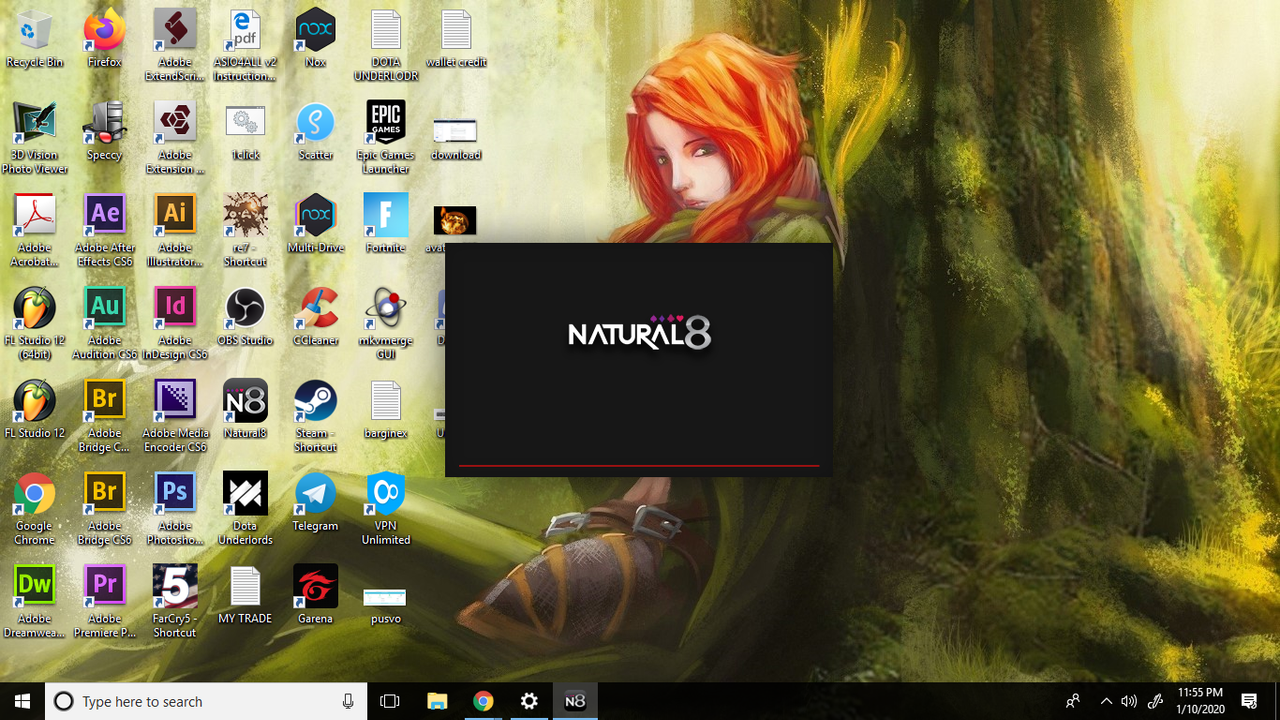Click the taskbar search box
The image size is (1280, 720).
point(205,701)
